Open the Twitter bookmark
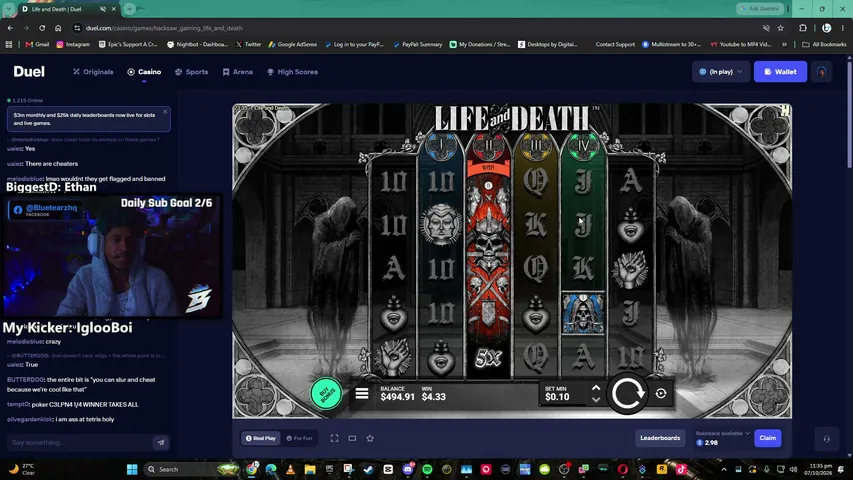Image resolution: width=853 pixels, height=480 pixels. pos(248,45)
